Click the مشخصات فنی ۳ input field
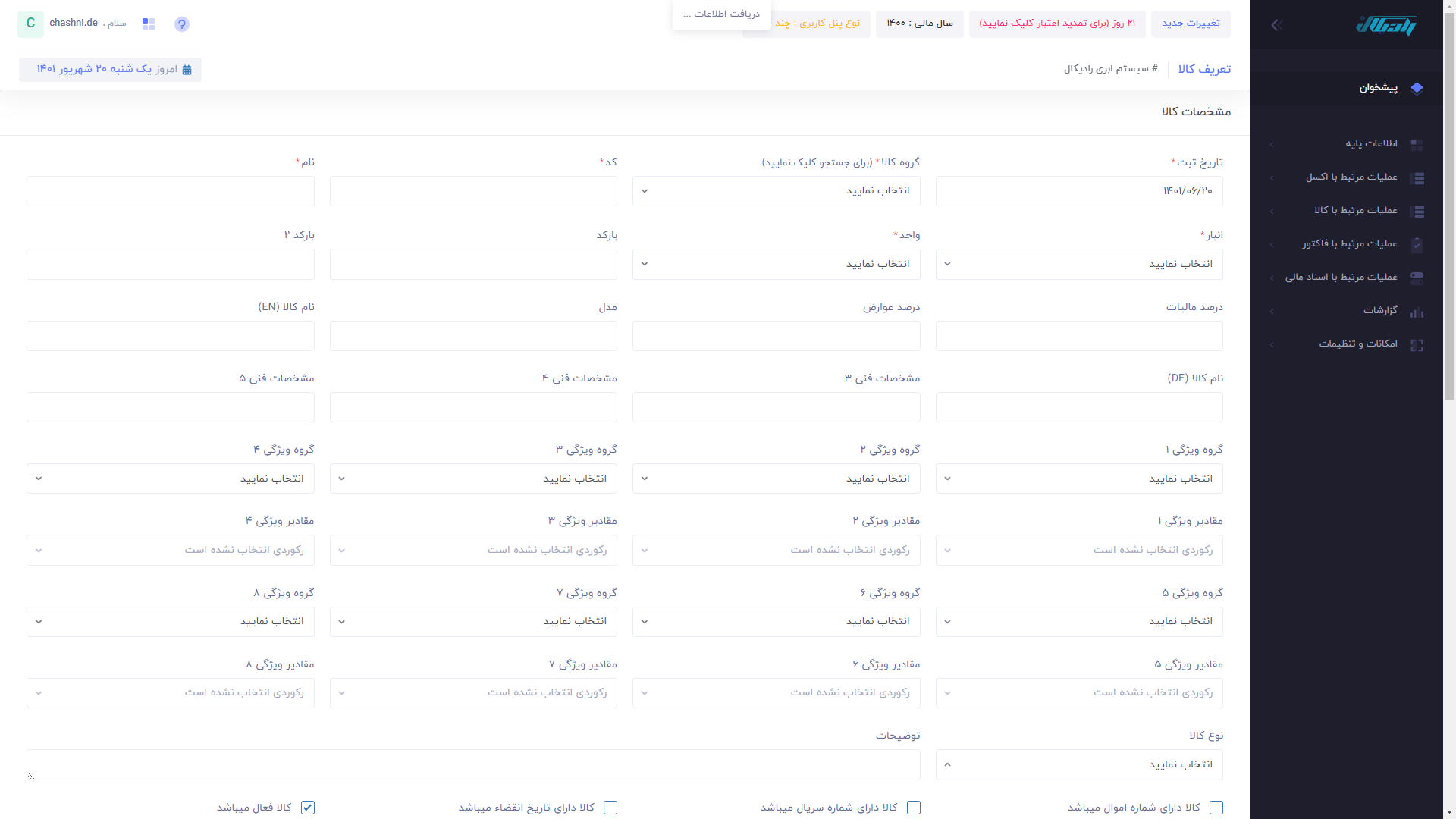Screen dimensions: 1456x819 tap(776, 407)
